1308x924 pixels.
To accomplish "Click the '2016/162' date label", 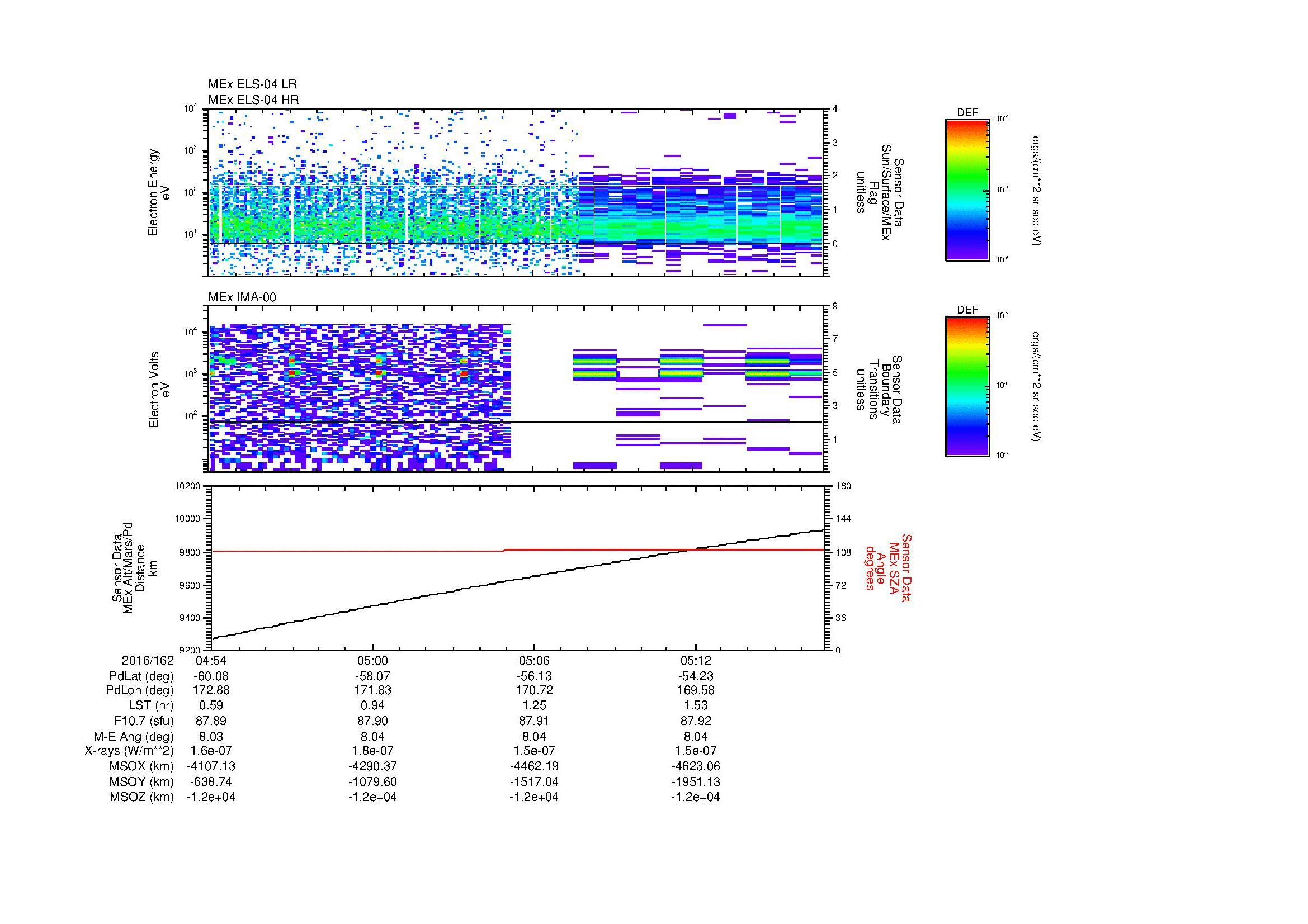I will coord(148,660).
